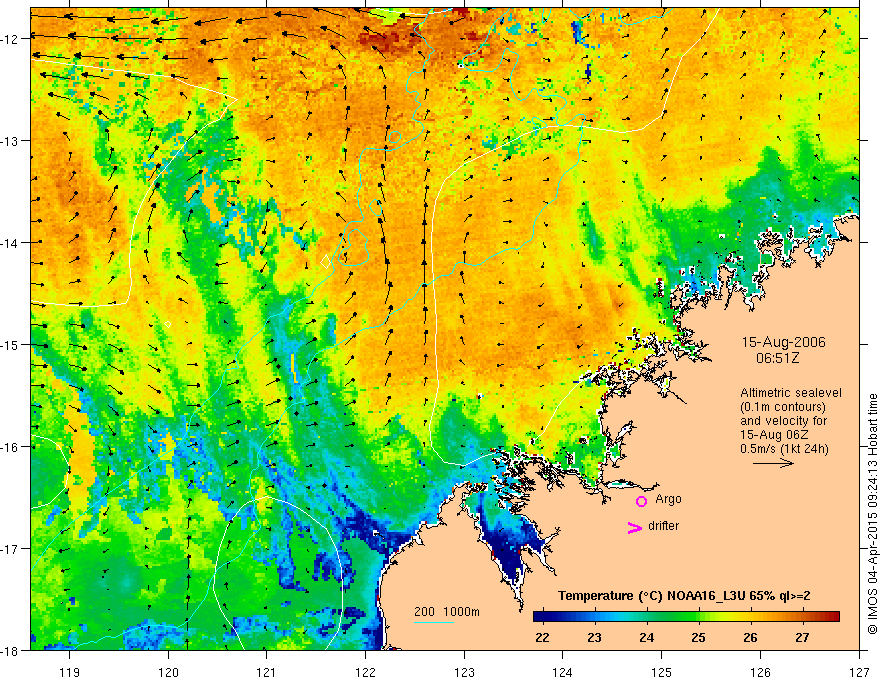This screenshot has width=880, height=680.
Task: Click the '06:51Z' time label
Action: click(777, 357)
